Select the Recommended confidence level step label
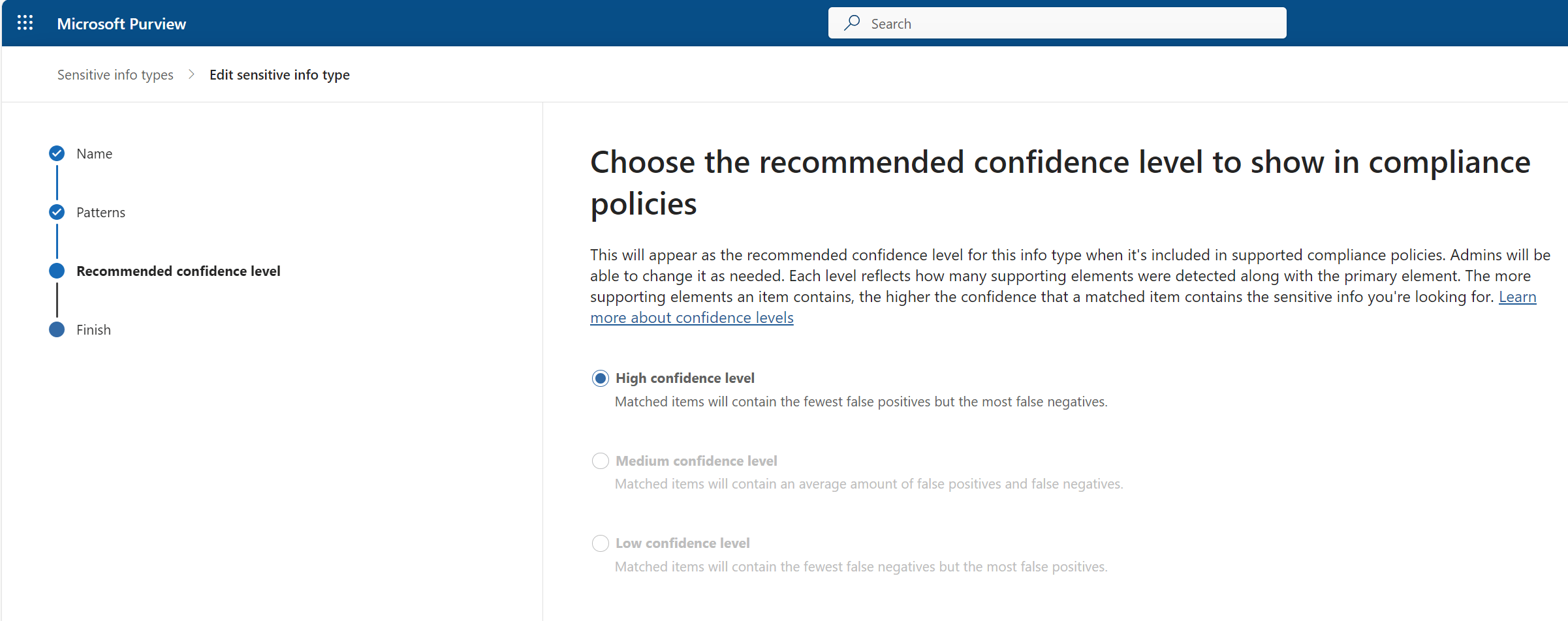Image resolution: width=1568 pixels, height=621 pixels. pos(178,271)
